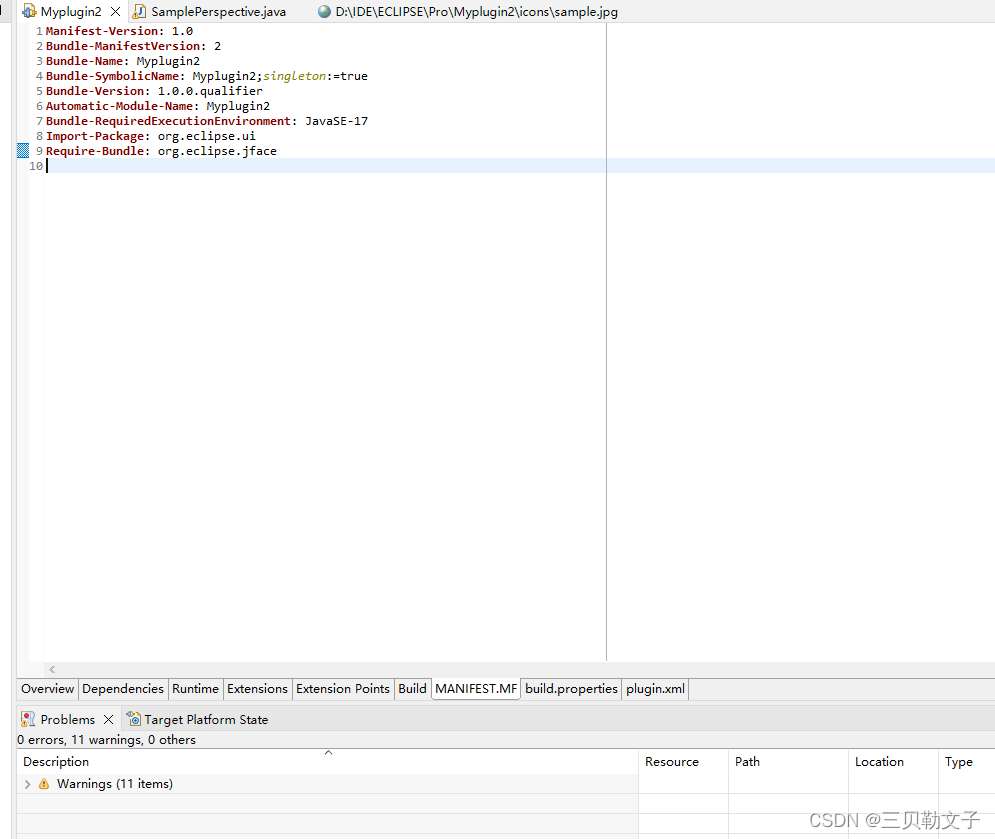
Task: Select the Runtime page tab
Action: [x=195, y=688]
